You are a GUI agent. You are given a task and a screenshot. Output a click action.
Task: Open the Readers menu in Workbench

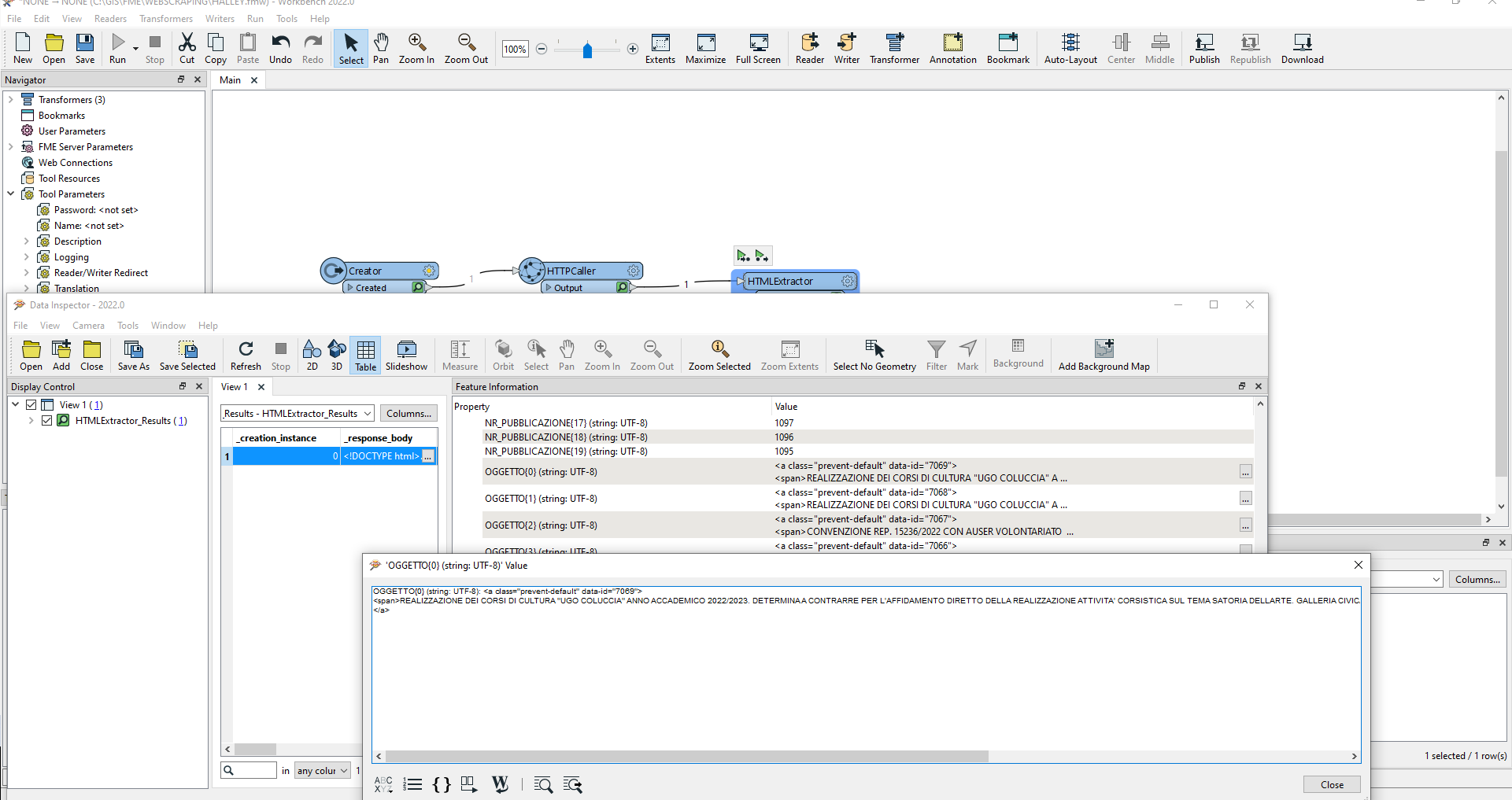[x=110, y=18]
